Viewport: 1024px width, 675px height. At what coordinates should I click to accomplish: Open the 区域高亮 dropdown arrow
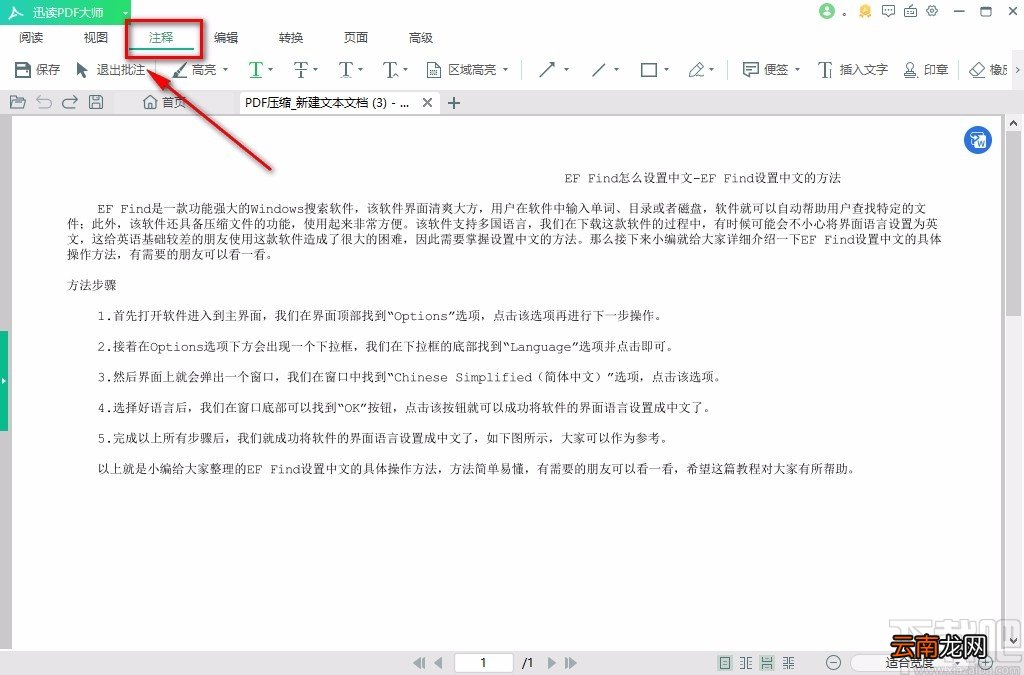[505, 69]
